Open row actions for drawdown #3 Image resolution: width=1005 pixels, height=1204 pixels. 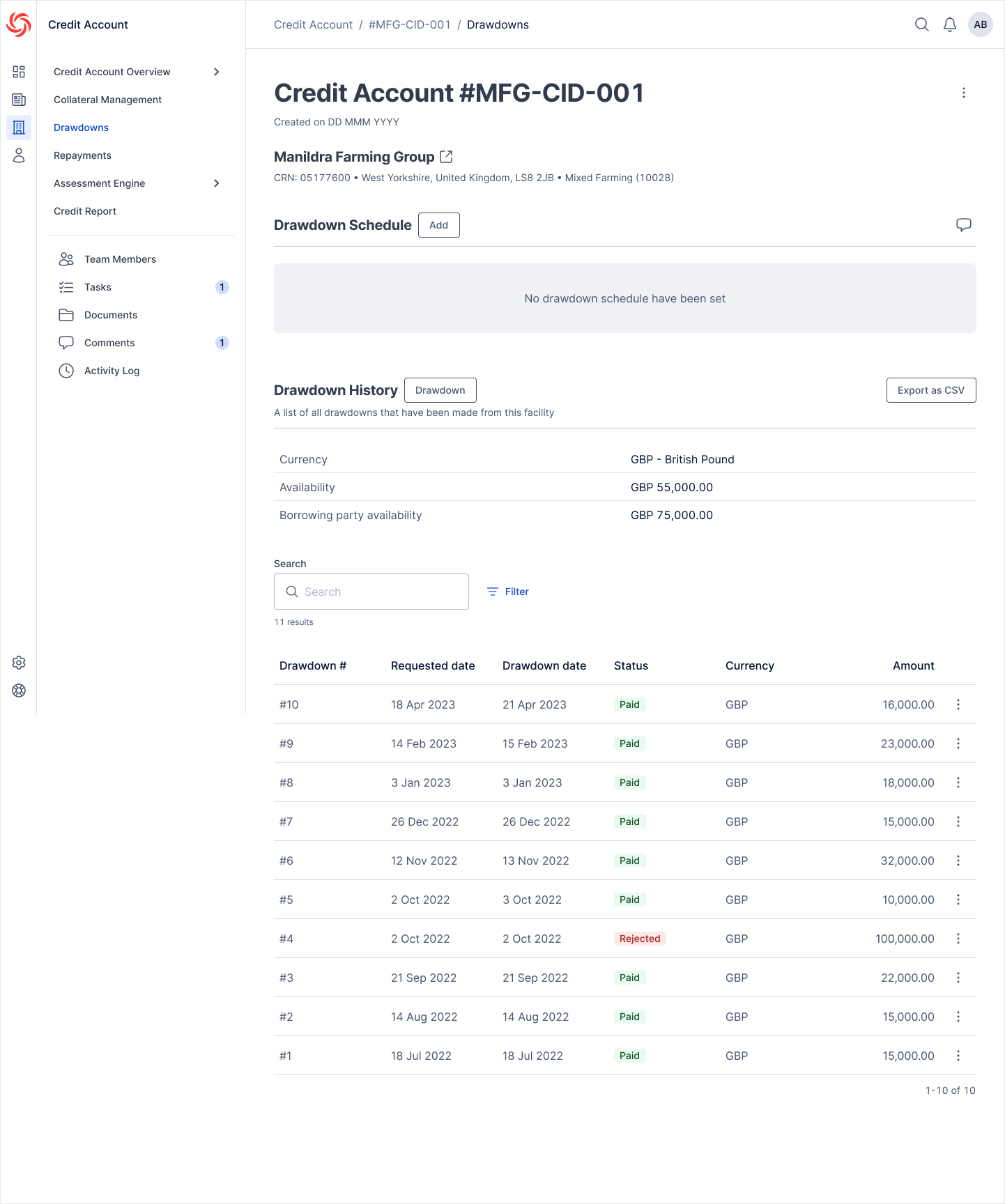(x=958, y=978)
